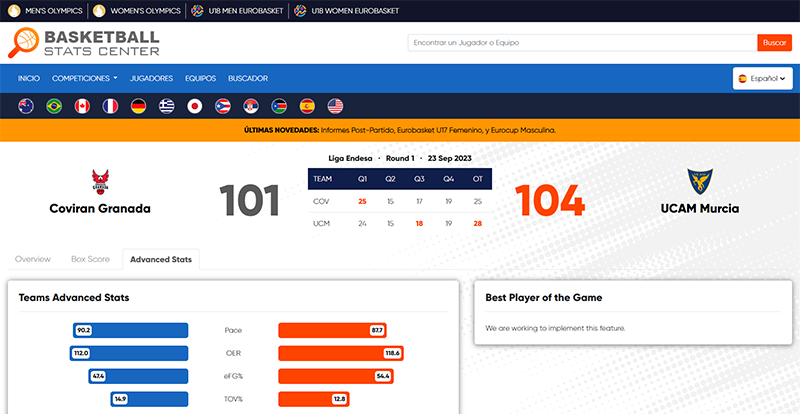Click the blue OER bar showing 112.0
The width and height of the screenshot is (800, 414).
(x=129, y=353)
